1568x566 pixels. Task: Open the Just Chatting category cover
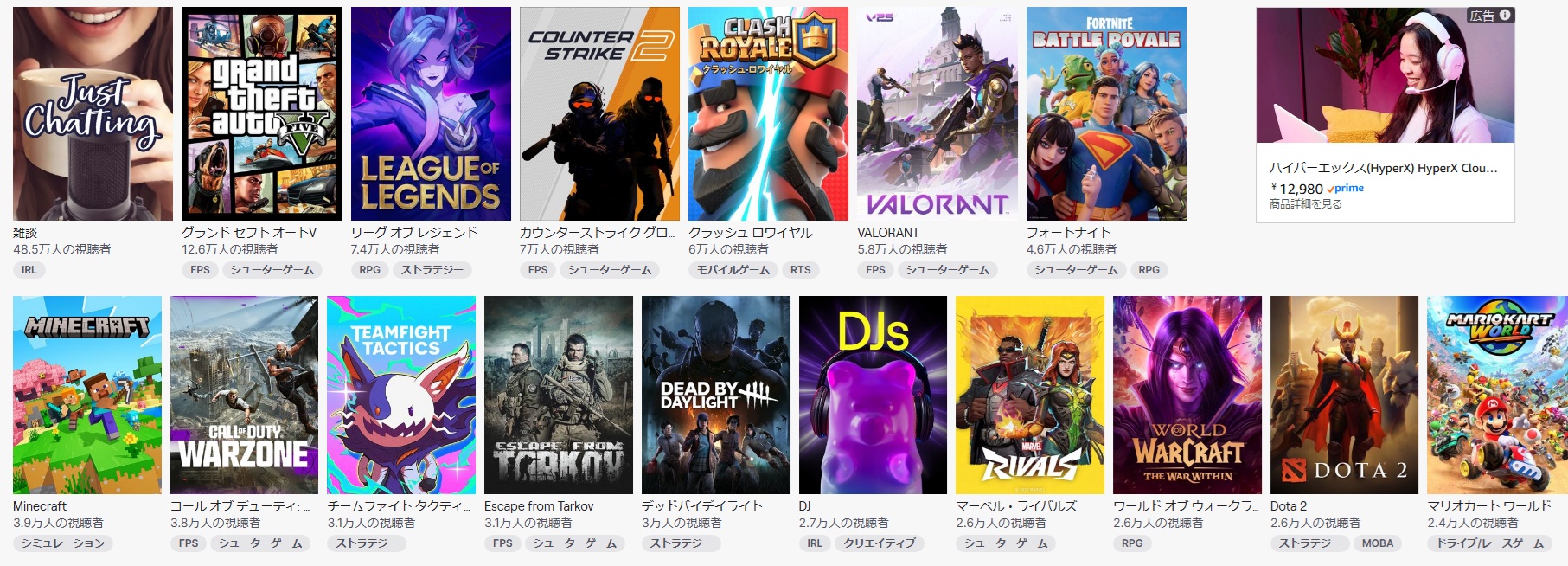pos(93,113)
